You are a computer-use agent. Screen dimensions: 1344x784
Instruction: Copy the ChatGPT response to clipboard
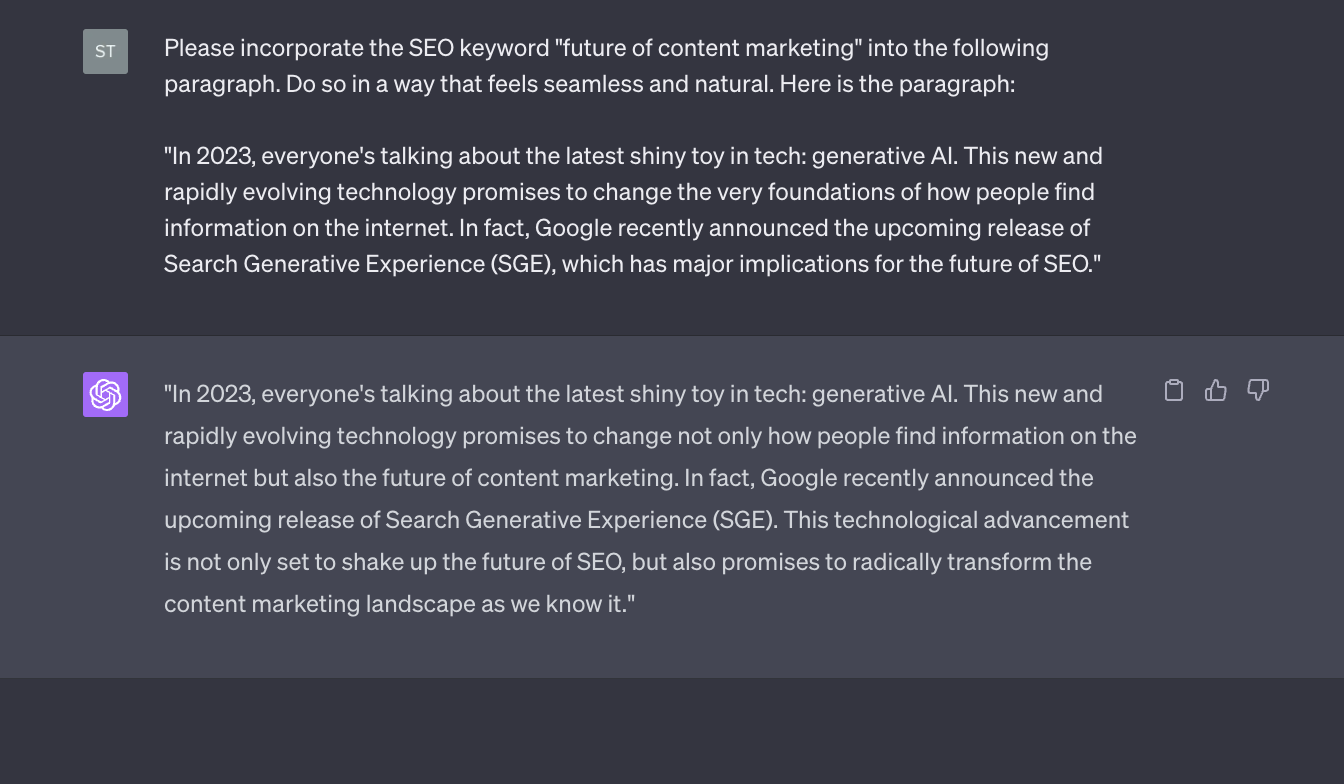1174,390
